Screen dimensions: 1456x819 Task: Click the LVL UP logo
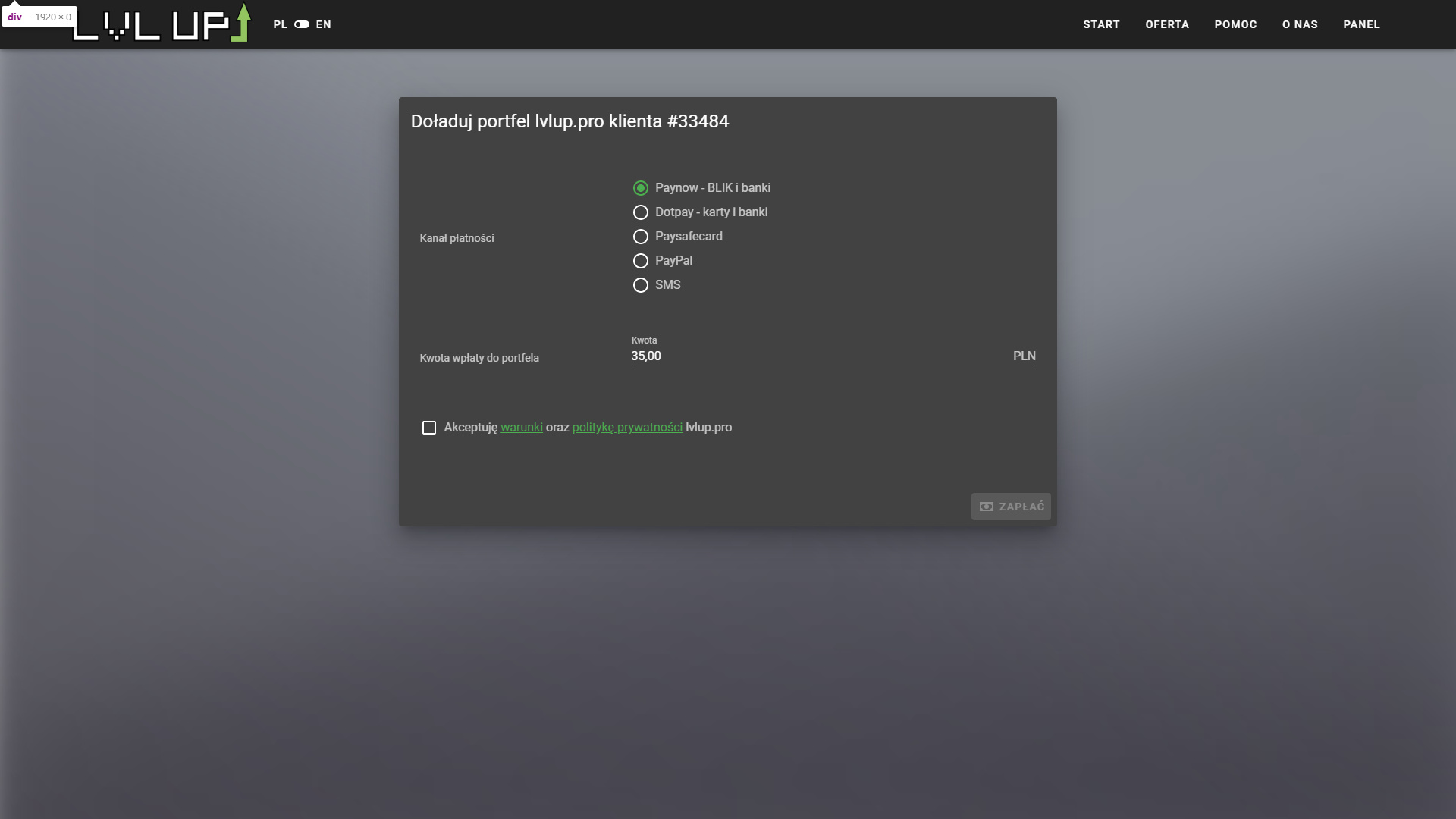tap(162, 24)
